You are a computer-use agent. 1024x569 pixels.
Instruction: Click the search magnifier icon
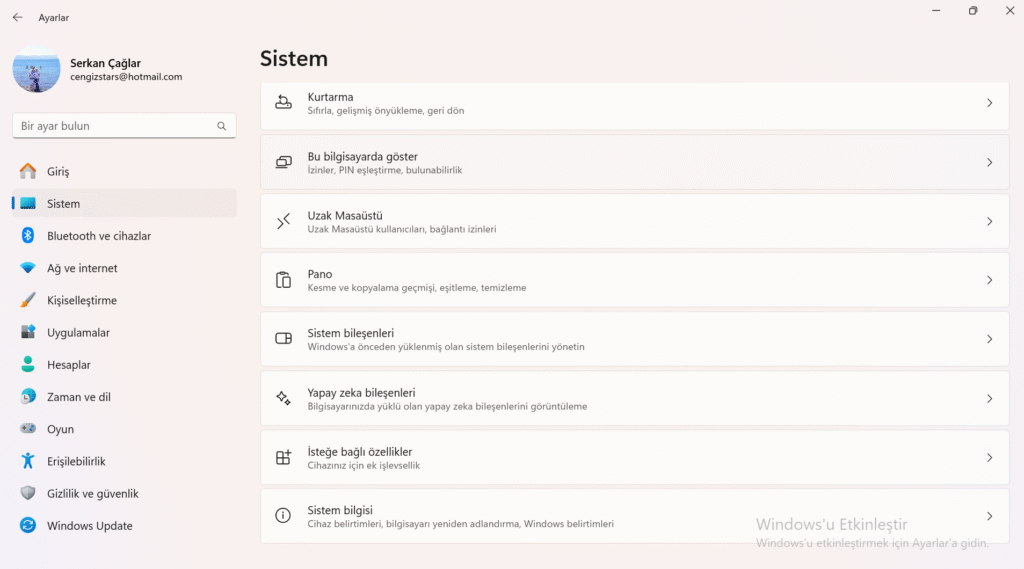point(221,127)
